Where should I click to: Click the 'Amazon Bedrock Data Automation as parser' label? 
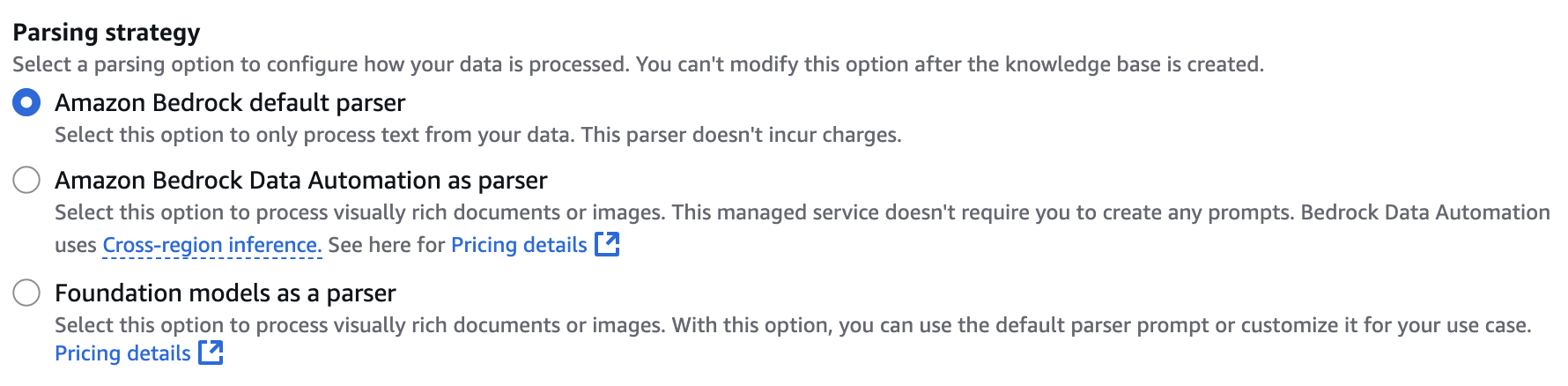pos(301,181)
